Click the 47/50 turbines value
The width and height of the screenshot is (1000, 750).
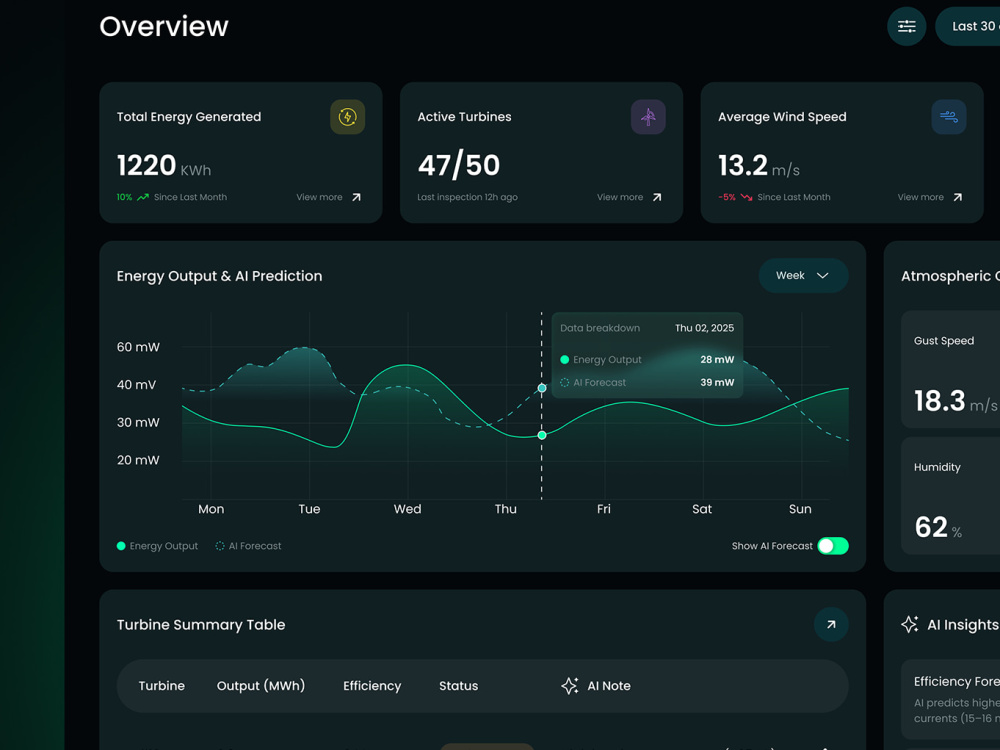pyautogui.click(x=459, y=166)
